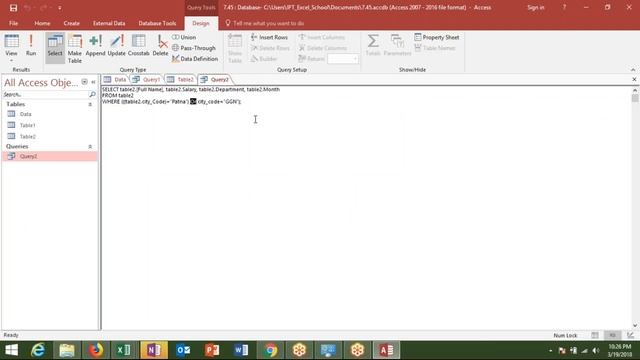The height and width of the screenshot is (360, 640).
Task: Switch to the Home ribbon tab
Action: 42,23
